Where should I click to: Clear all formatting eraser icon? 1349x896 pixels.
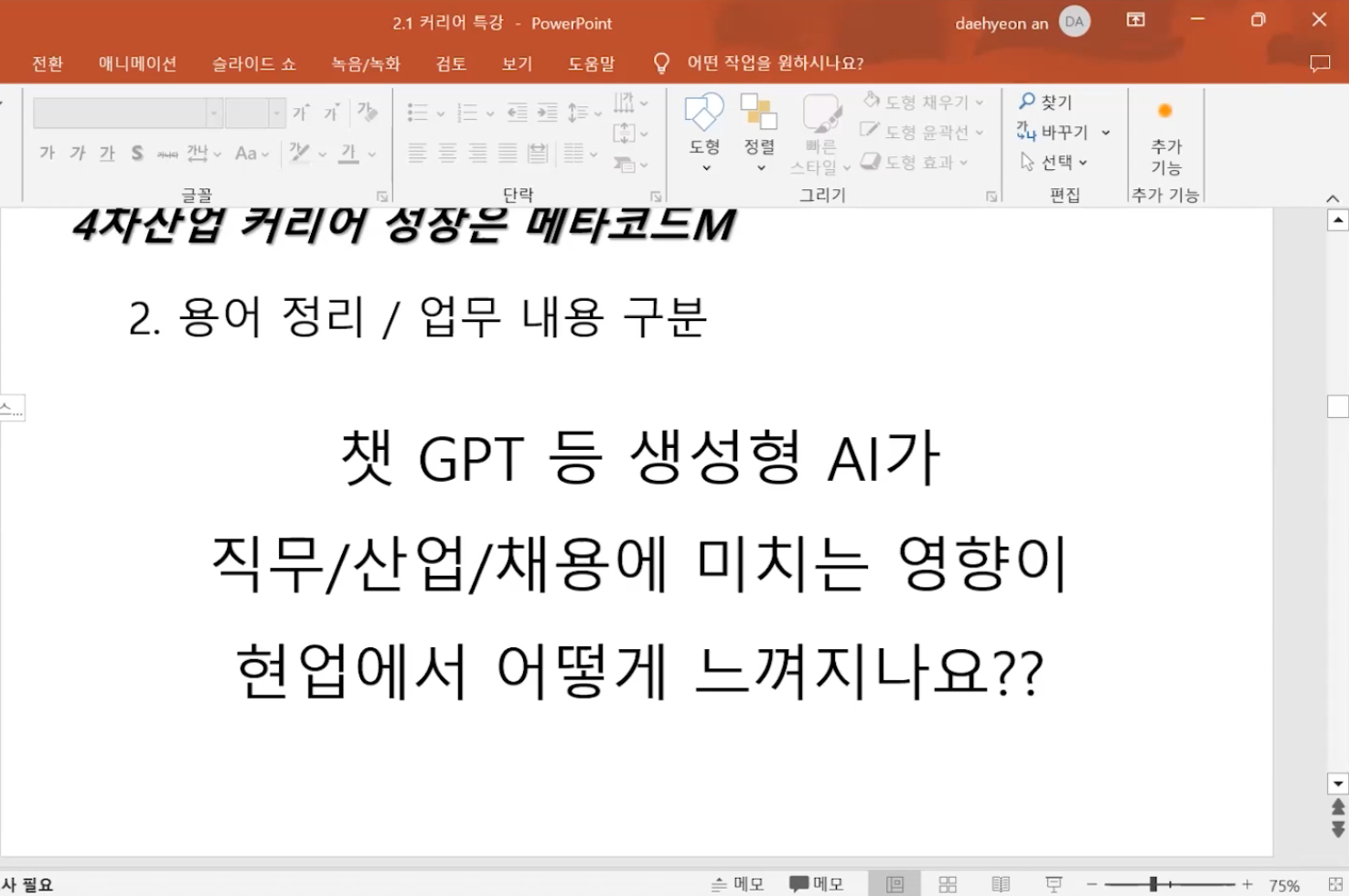(367, 112)
